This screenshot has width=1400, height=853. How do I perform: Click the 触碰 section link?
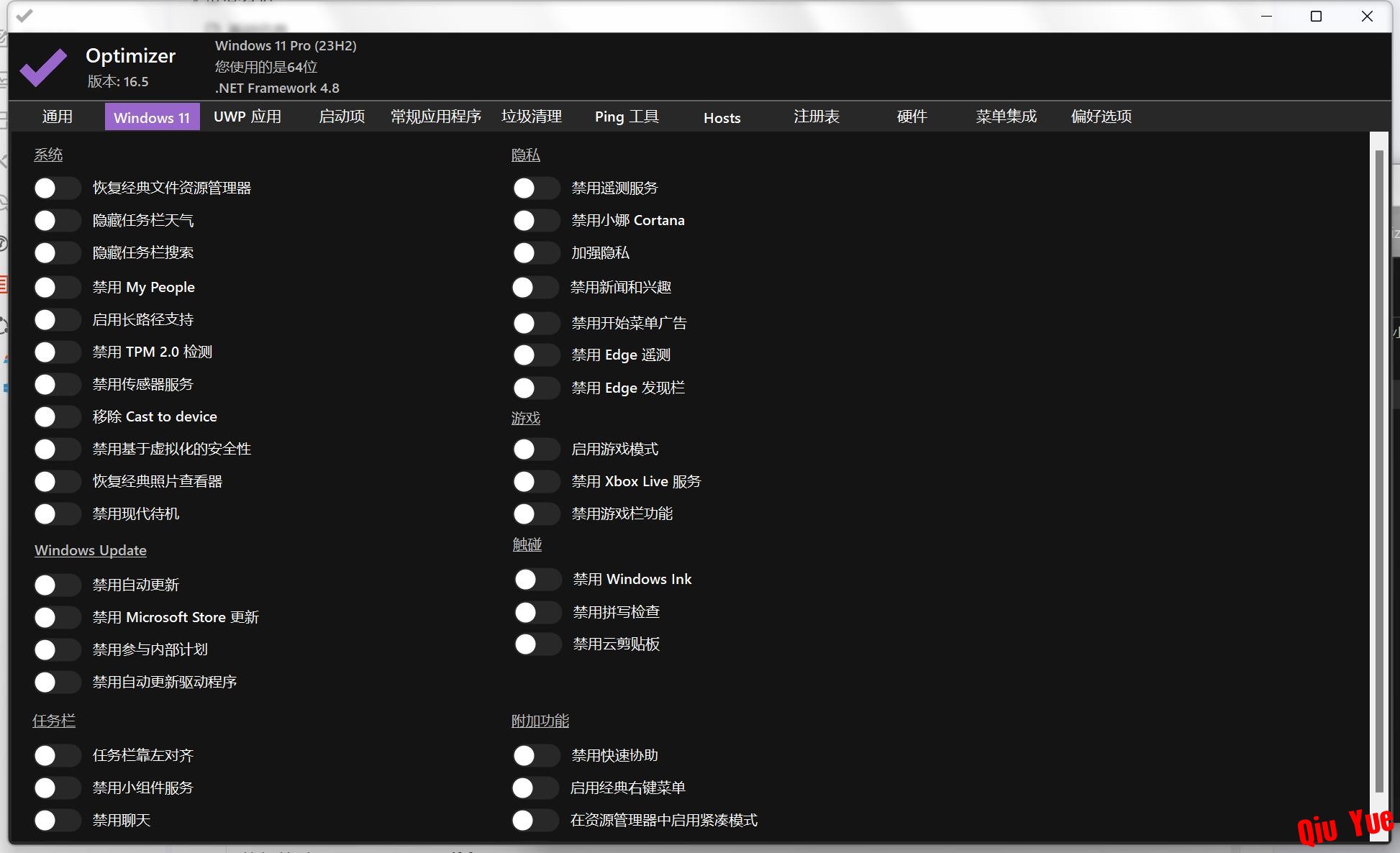coord(527,545)
